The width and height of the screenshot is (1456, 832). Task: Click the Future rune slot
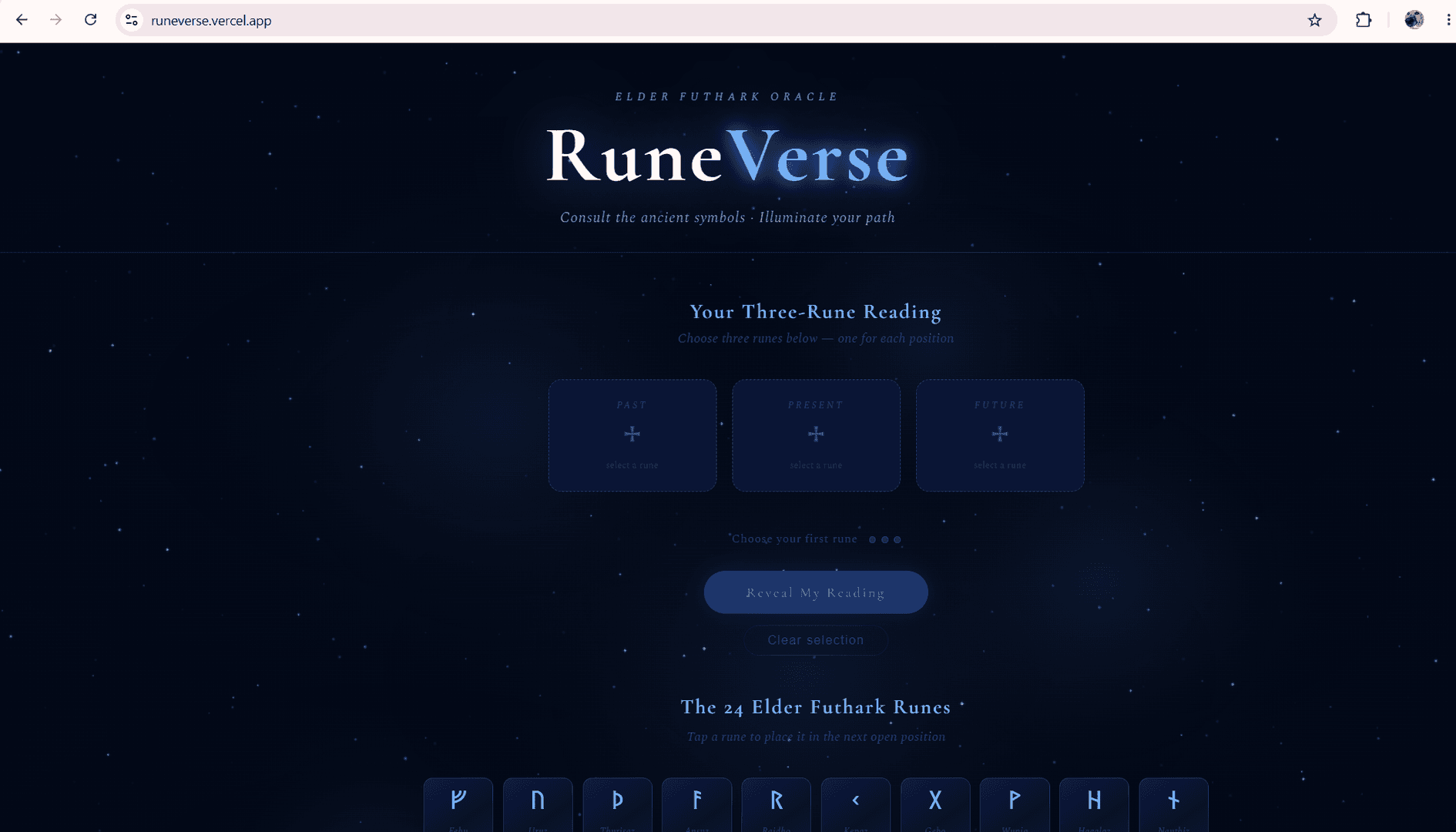tap(1000, 435)
